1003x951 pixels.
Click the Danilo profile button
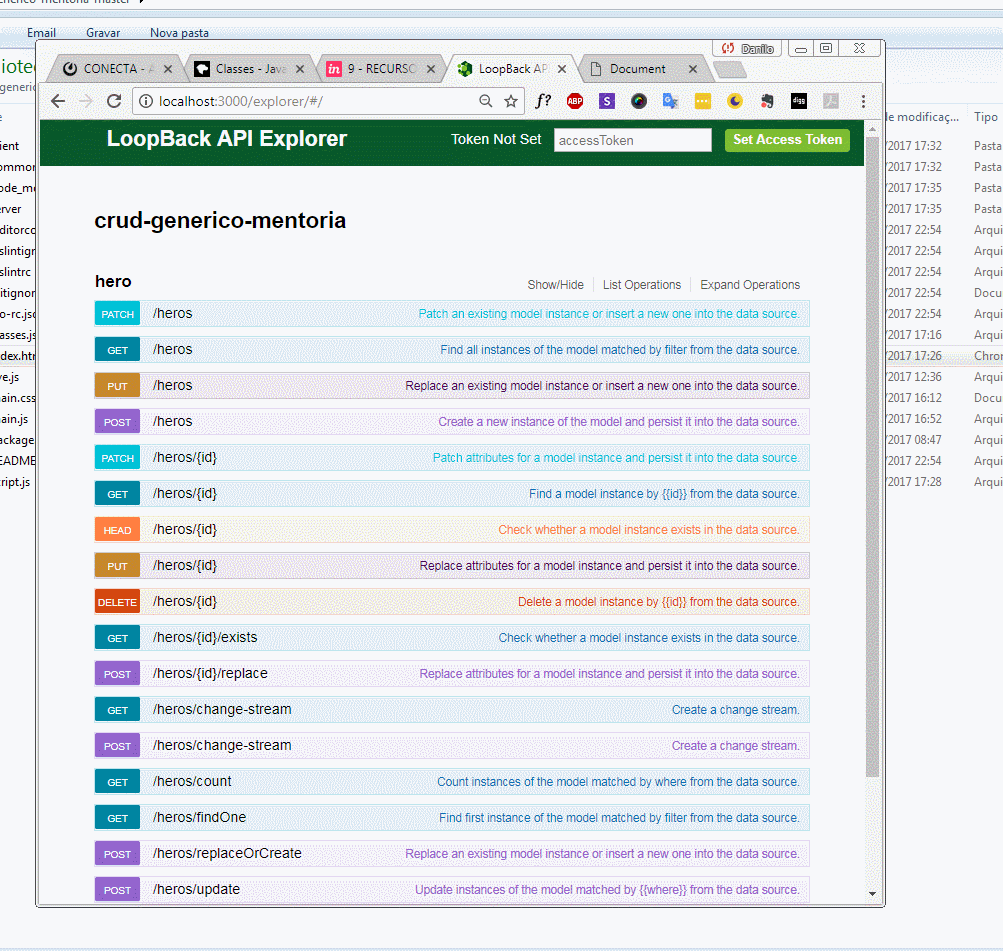(747, 49)
